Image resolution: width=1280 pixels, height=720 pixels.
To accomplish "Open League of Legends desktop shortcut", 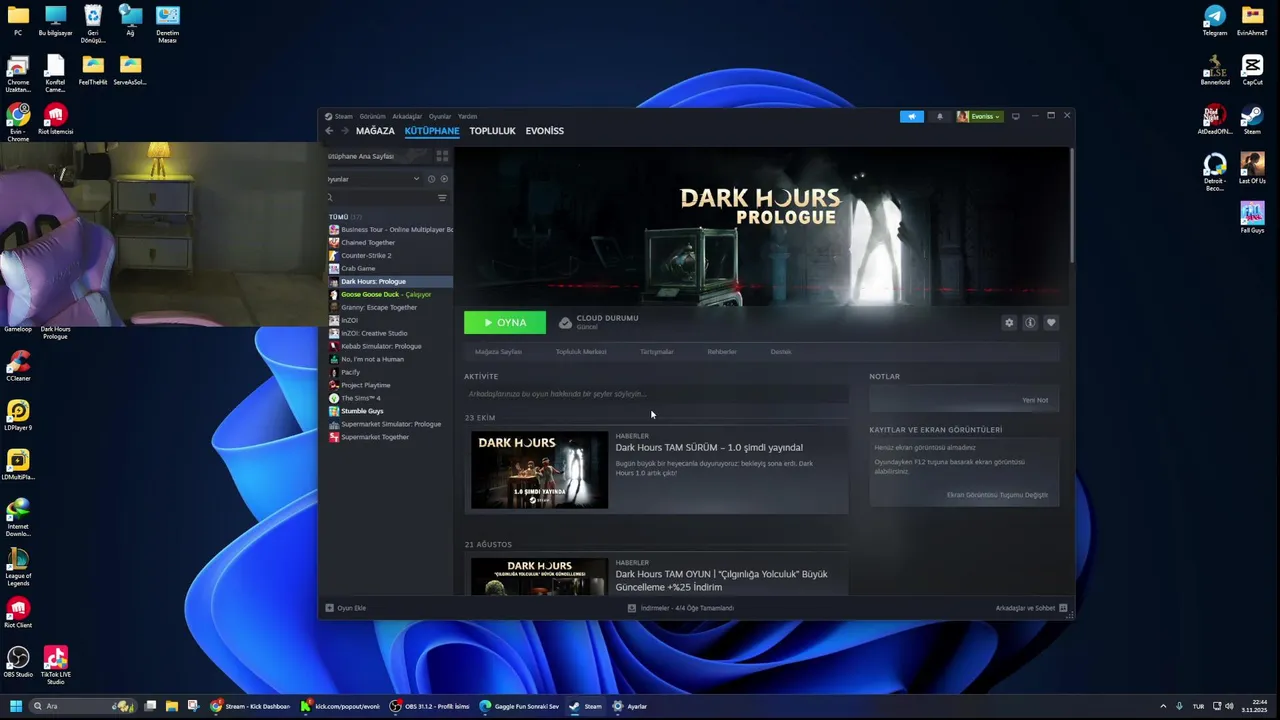I will click(18, 566).
